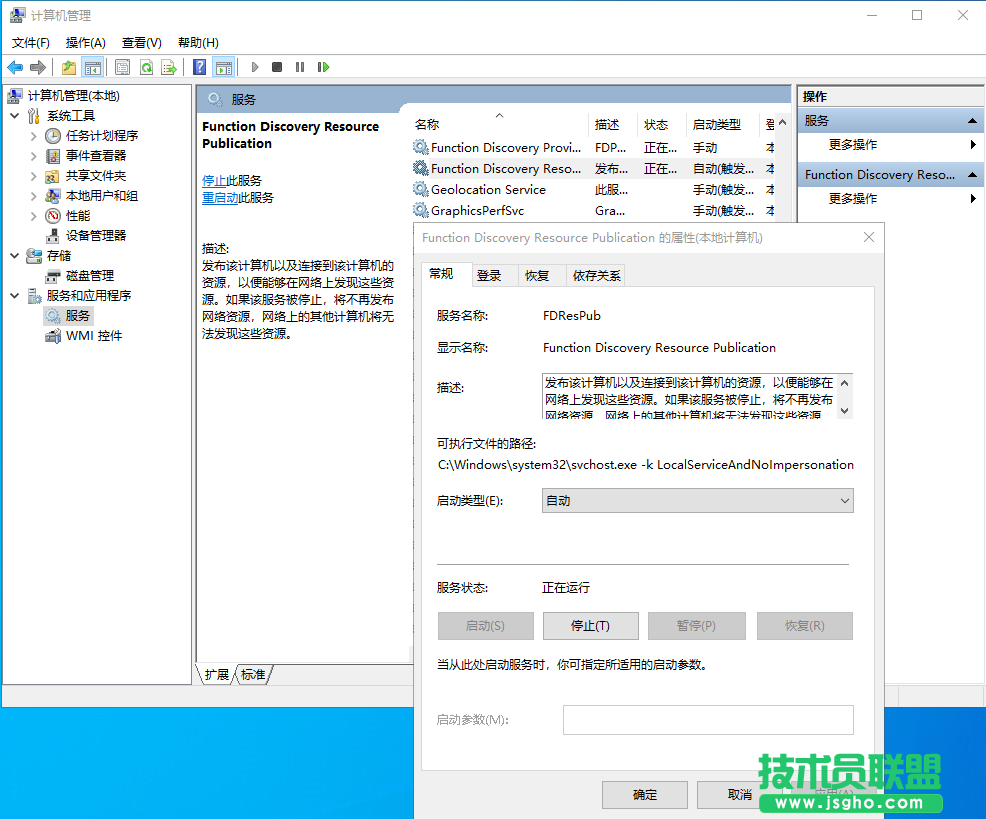Open the blue Help toolbar icon
The image size is (986, 819).
pyautogui.click(x=200, y=67)
